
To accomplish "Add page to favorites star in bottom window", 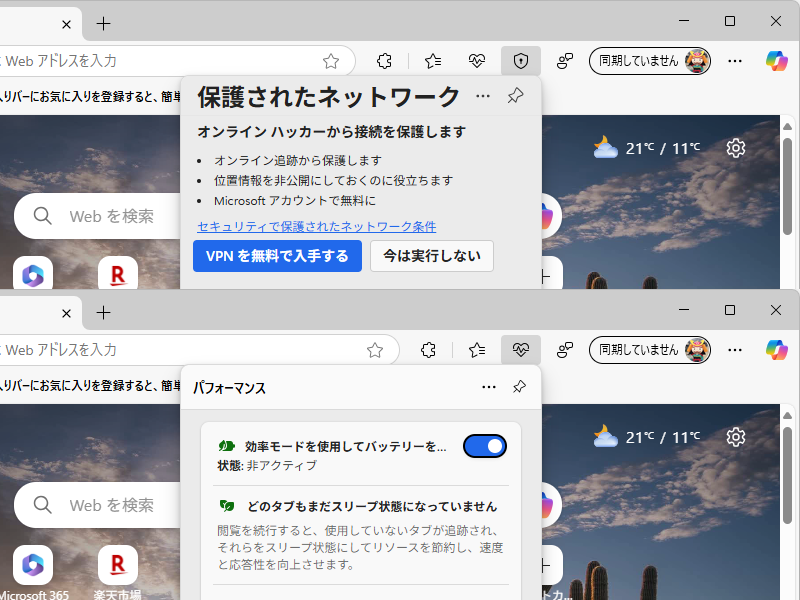I will (x=375, y=350).
